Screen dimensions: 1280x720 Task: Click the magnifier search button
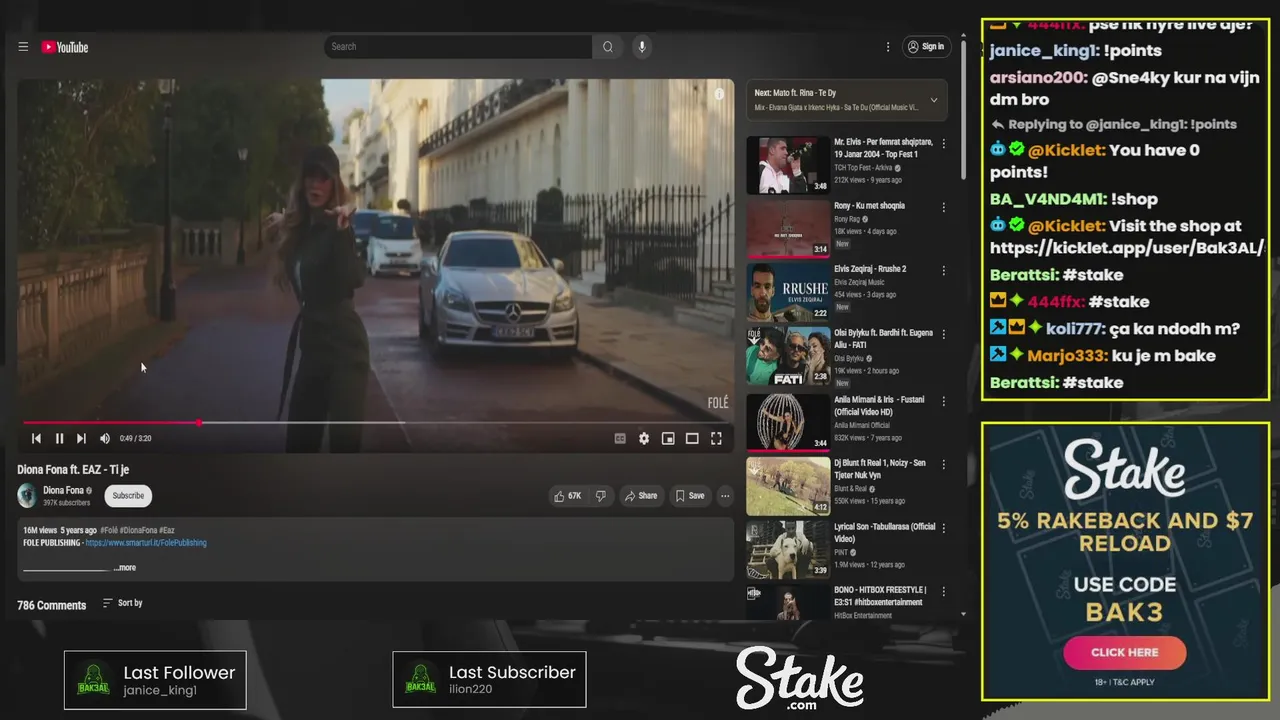point(607,47)
